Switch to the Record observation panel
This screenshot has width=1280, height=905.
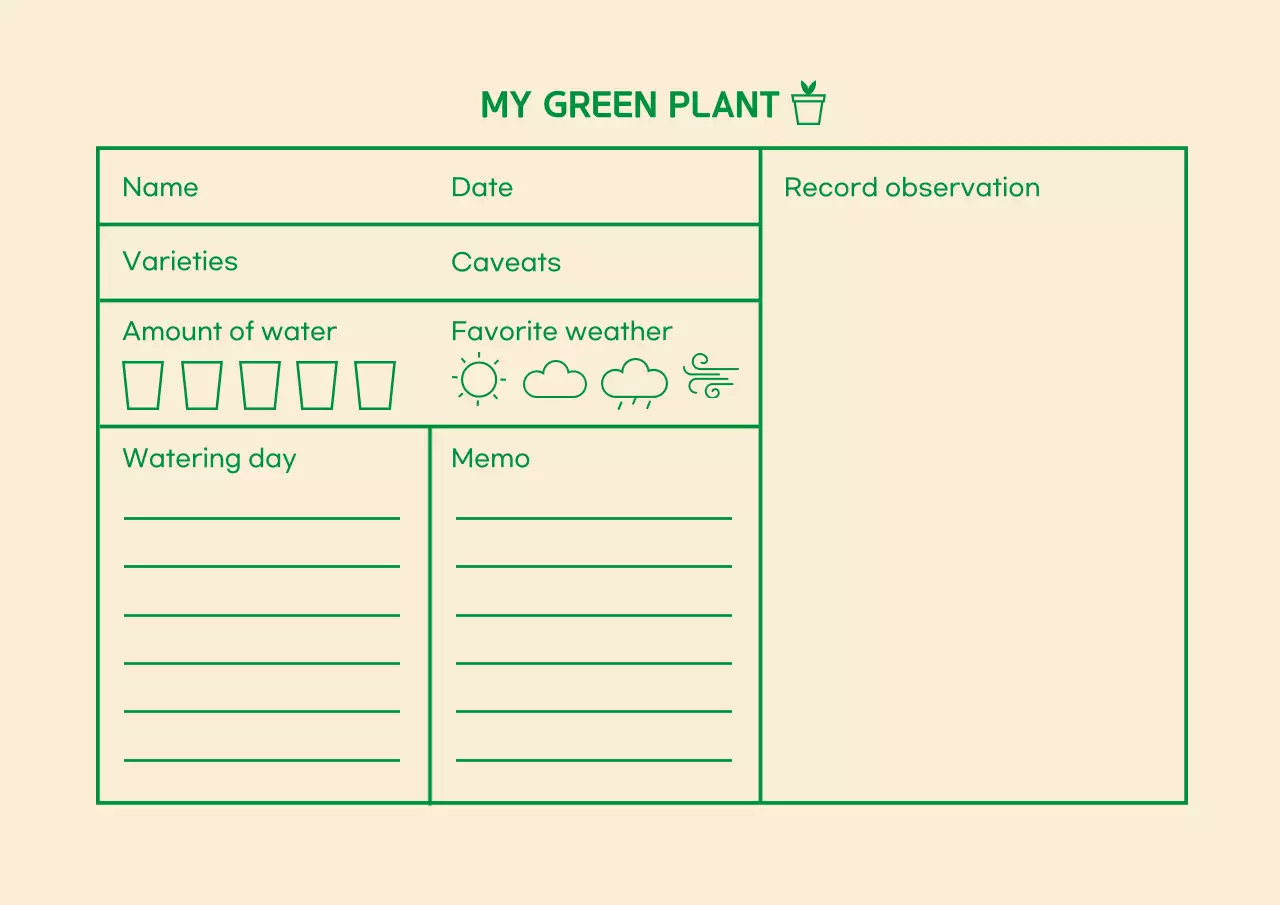click(x=912, y=187)
